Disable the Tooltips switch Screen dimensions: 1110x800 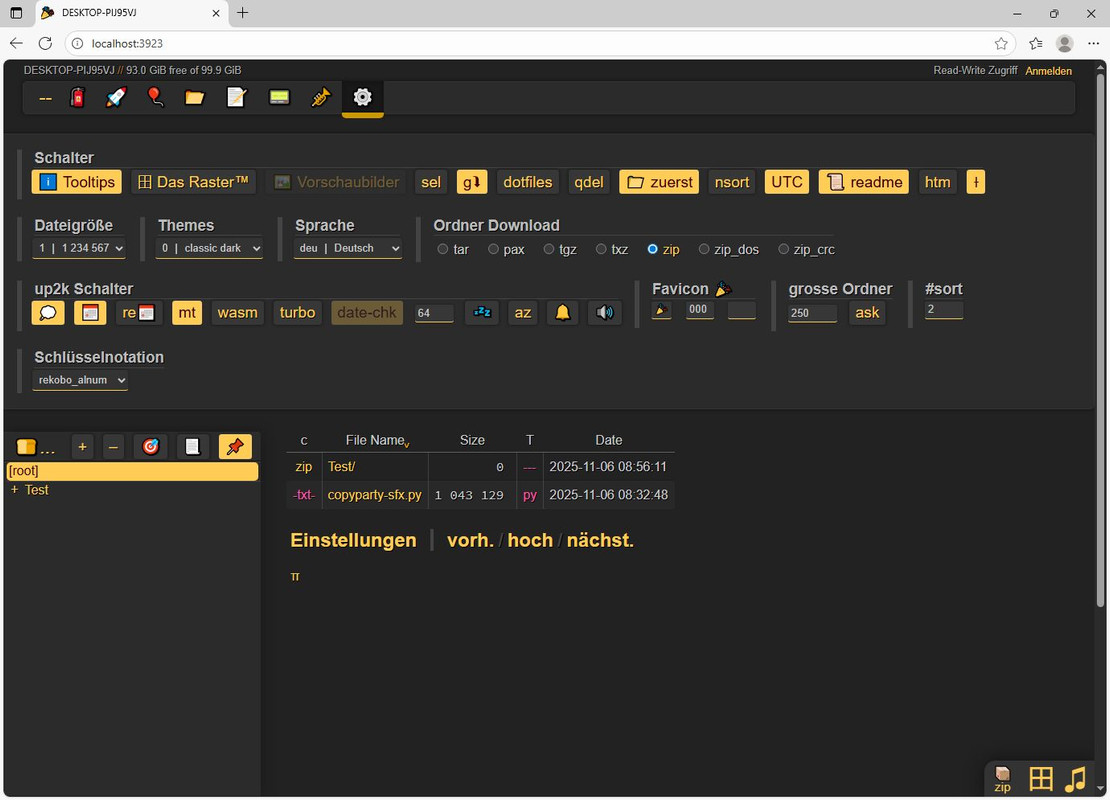coord(76,182)
